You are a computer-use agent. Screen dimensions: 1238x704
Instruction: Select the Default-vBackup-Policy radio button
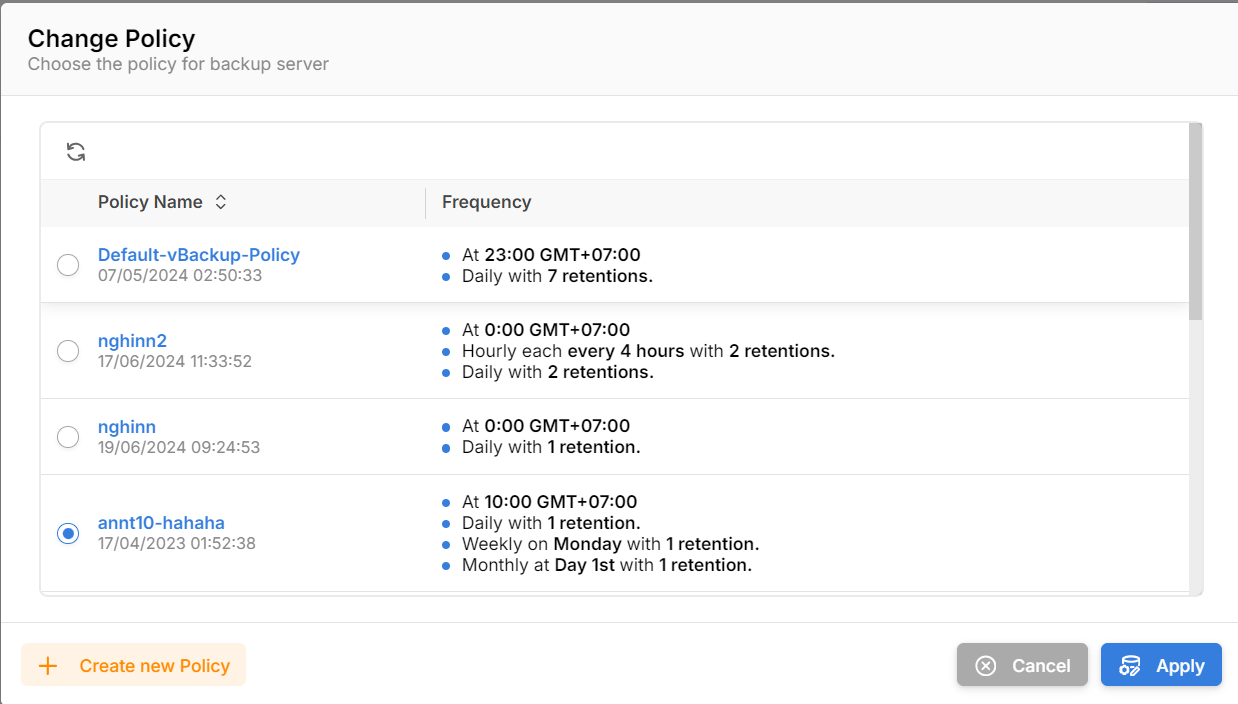click(x=68, y=265)
